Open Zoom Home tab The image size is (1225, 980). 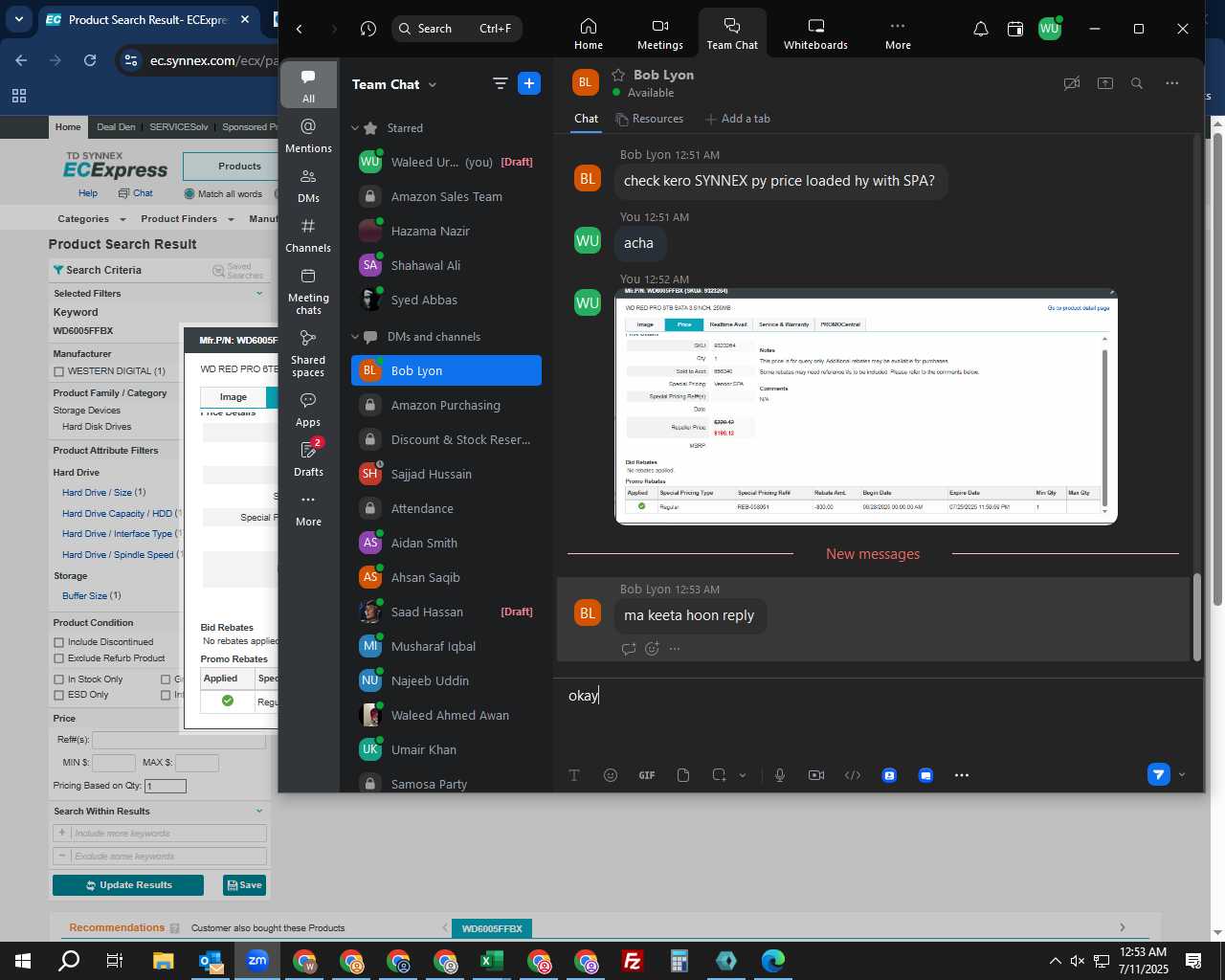[588, 33]
